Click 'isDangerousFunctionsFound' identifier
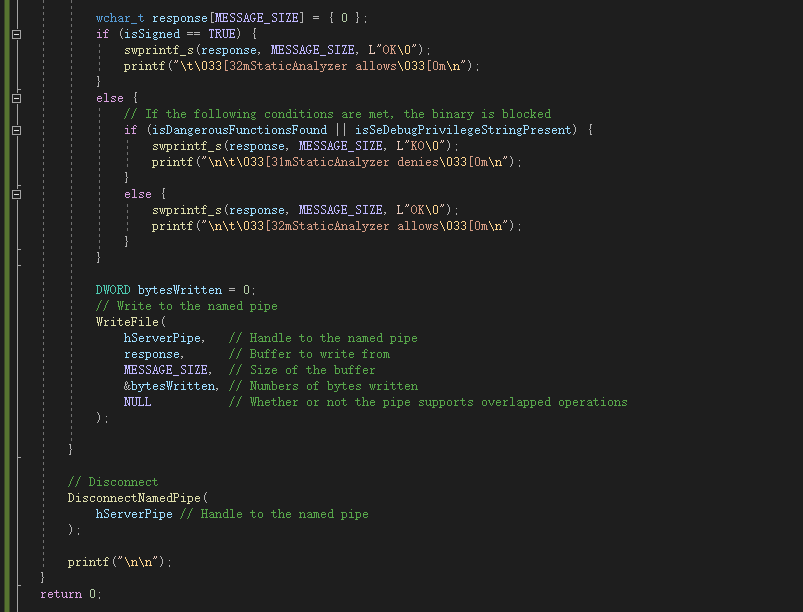Image resolution: width=803 pixels, height=612 pixels. pyautogui.click(x=240, y=130)
